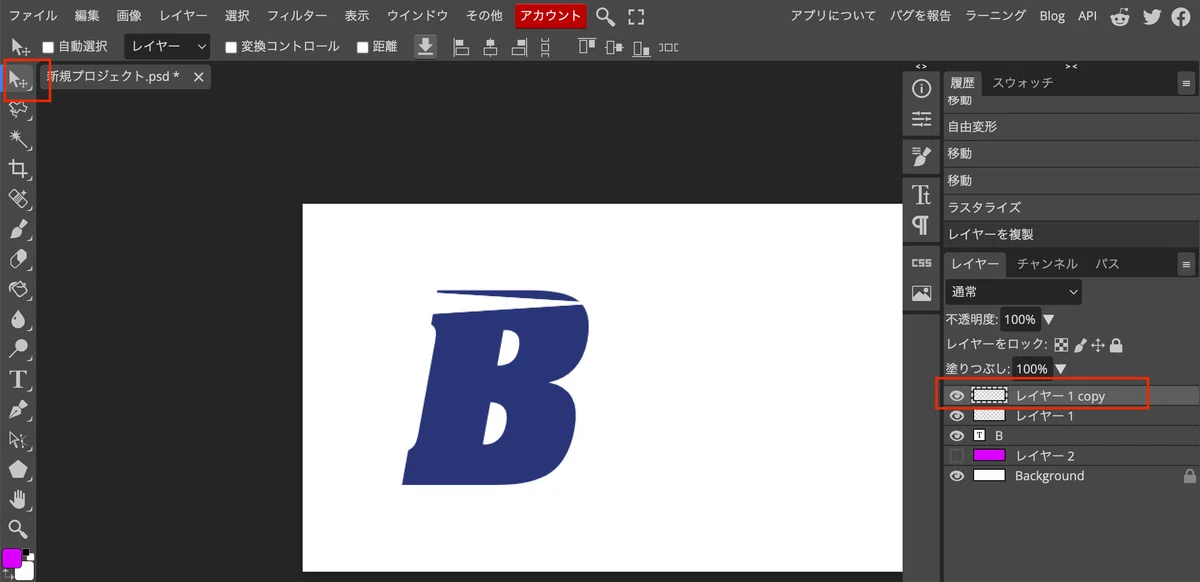Enable the 変換コントロール checkbox
Screen dimensions: 1200x582
231,47
